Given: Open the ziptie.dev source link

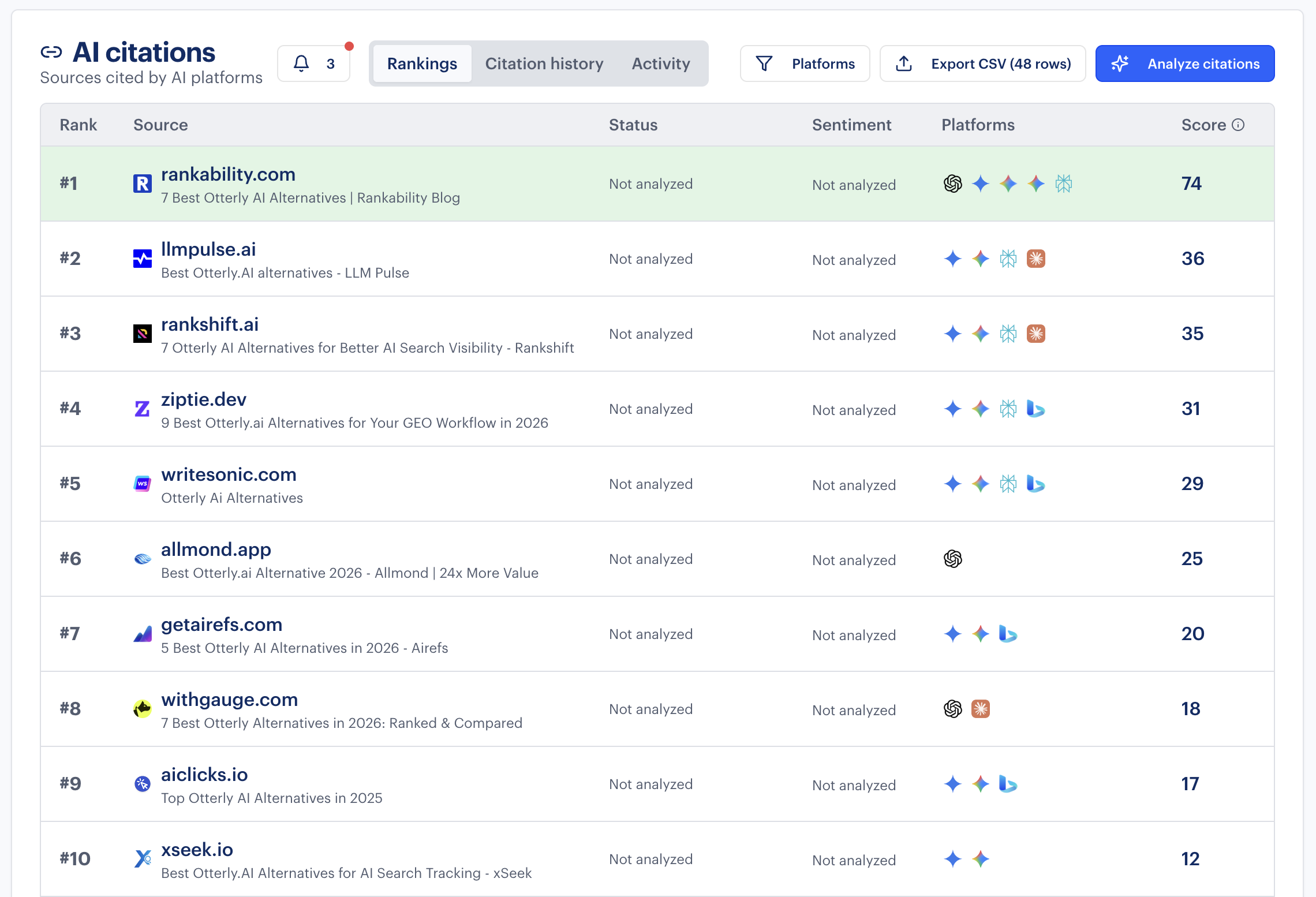Looking at the screenshot, I should tap(204, 399).
